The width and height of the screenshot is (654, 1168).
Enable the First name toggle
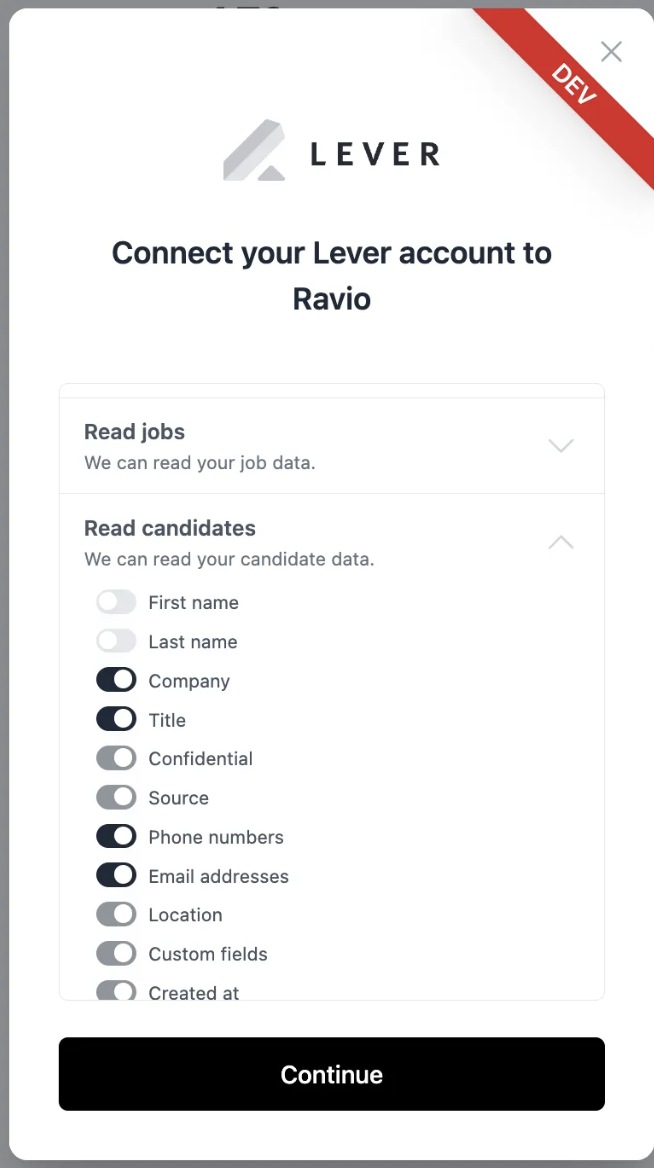[116, 602]
